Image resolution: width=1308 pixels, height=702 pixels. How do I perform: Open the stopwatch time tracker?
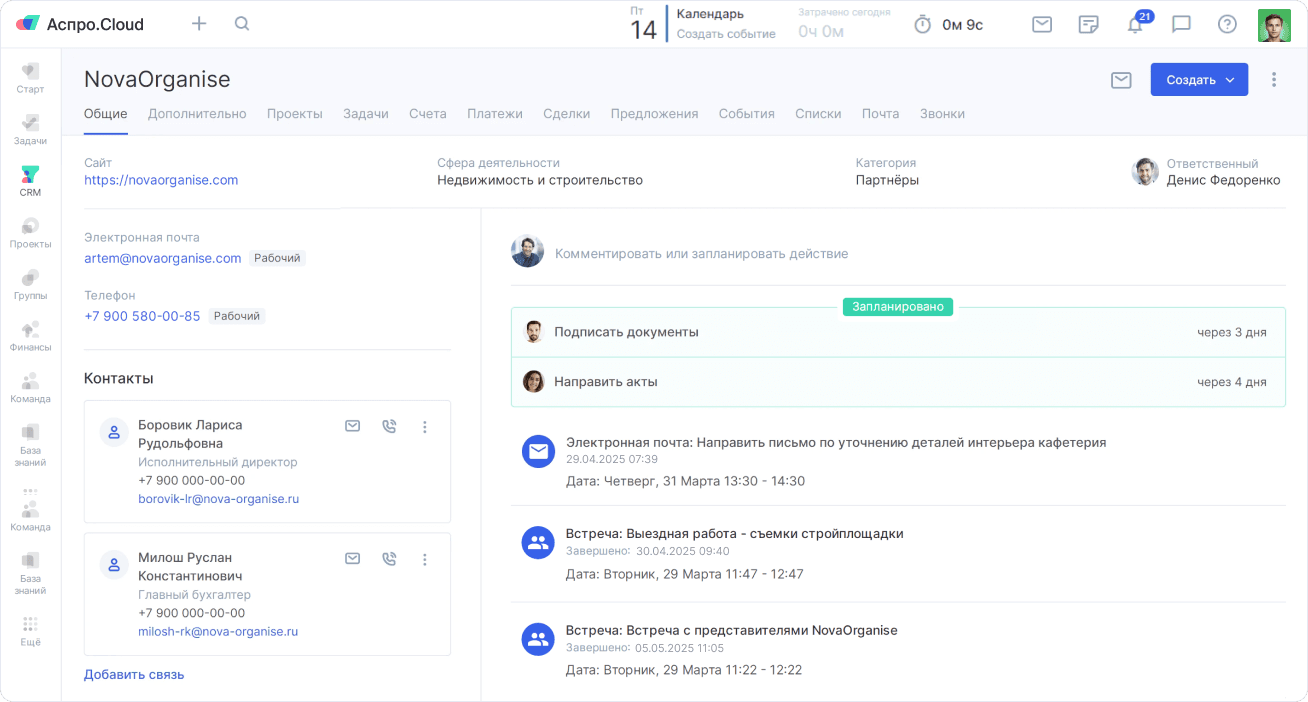click(x=921, y=24)
